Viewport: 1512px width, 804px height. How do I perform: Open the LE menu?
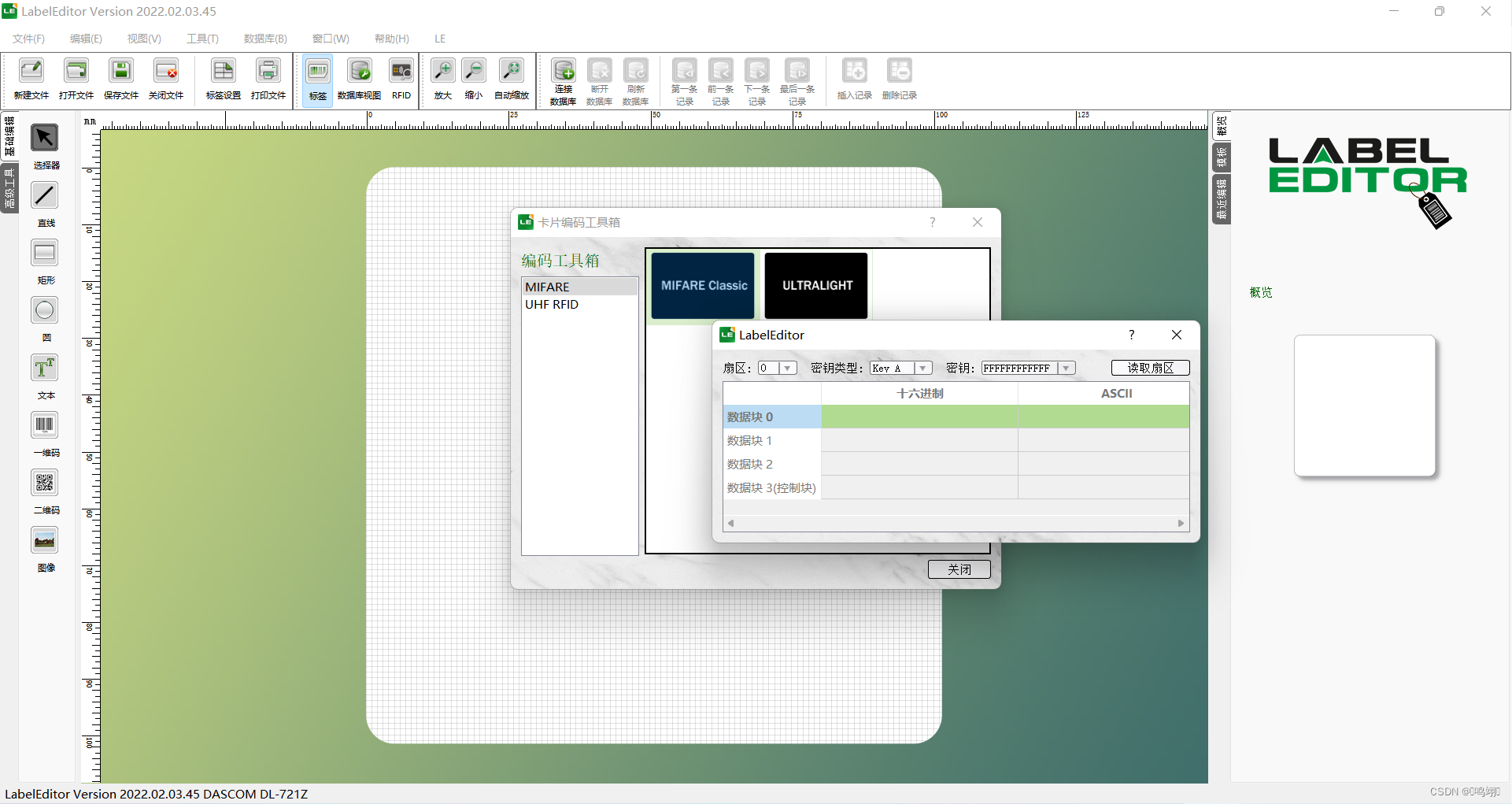pyautogui.click(x=440, y=39)
